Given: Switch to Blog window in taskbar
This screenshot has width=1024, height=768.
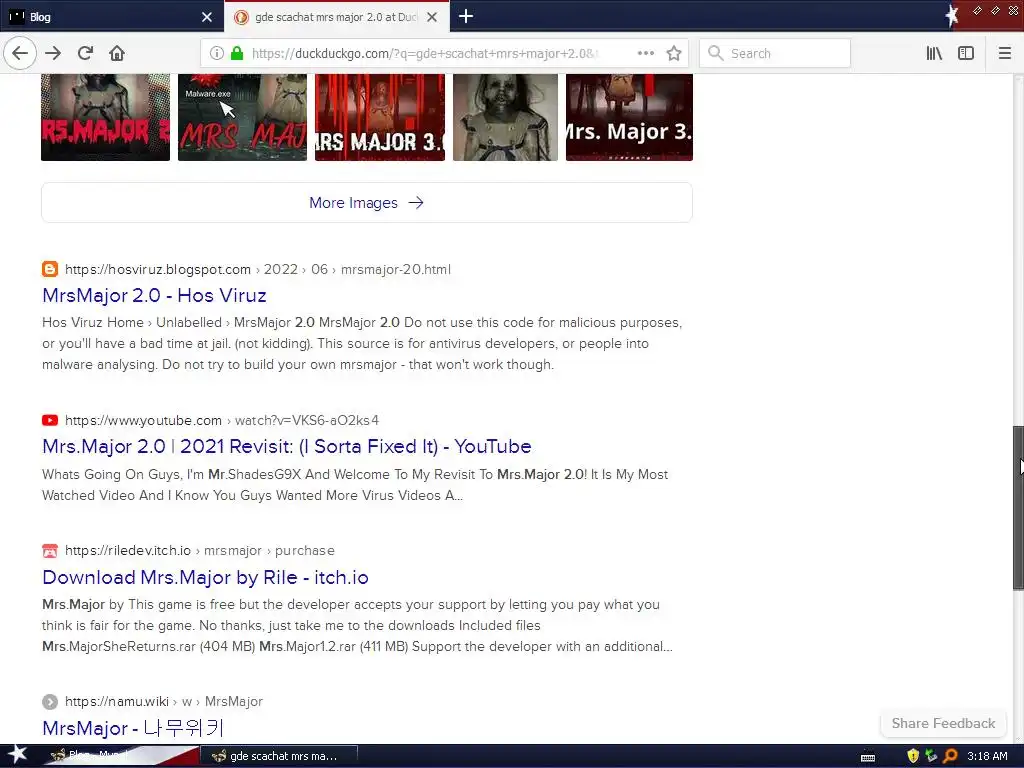Looking at the screenshot, I should (121, 756).
